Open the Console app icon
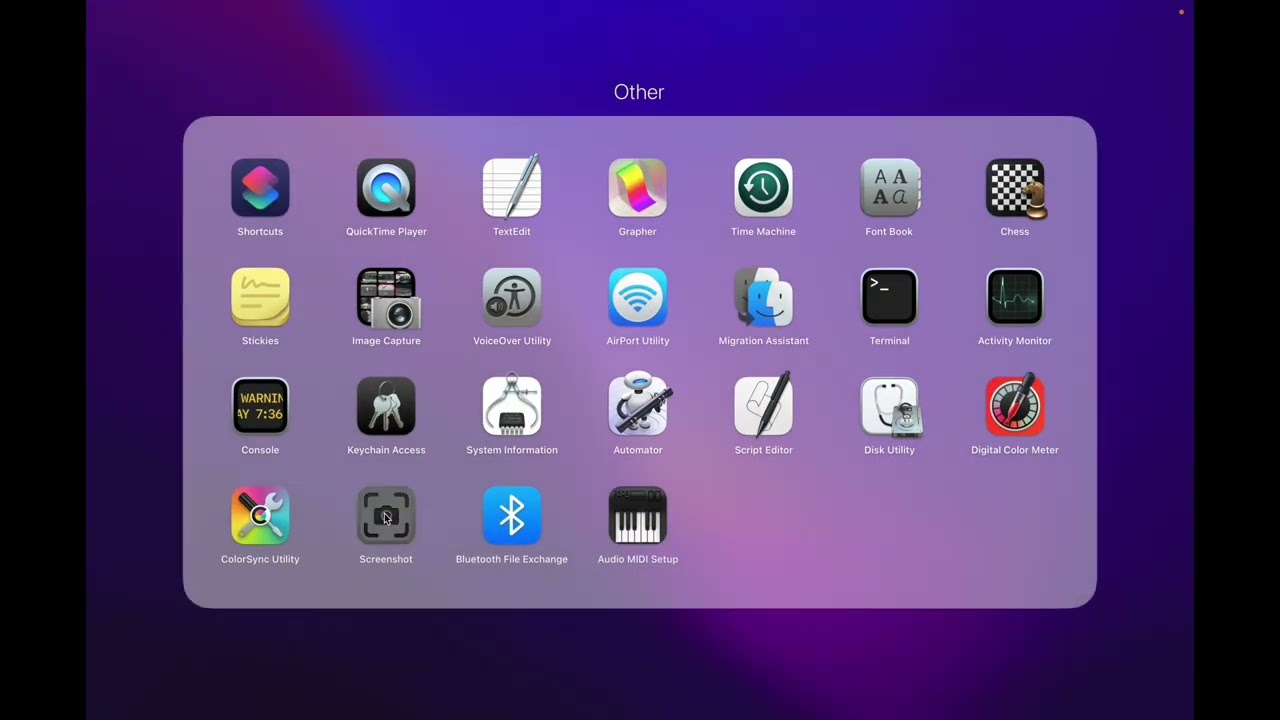Image resolution: width=1280 pixels, height=720 pixels. click(260, 406)
